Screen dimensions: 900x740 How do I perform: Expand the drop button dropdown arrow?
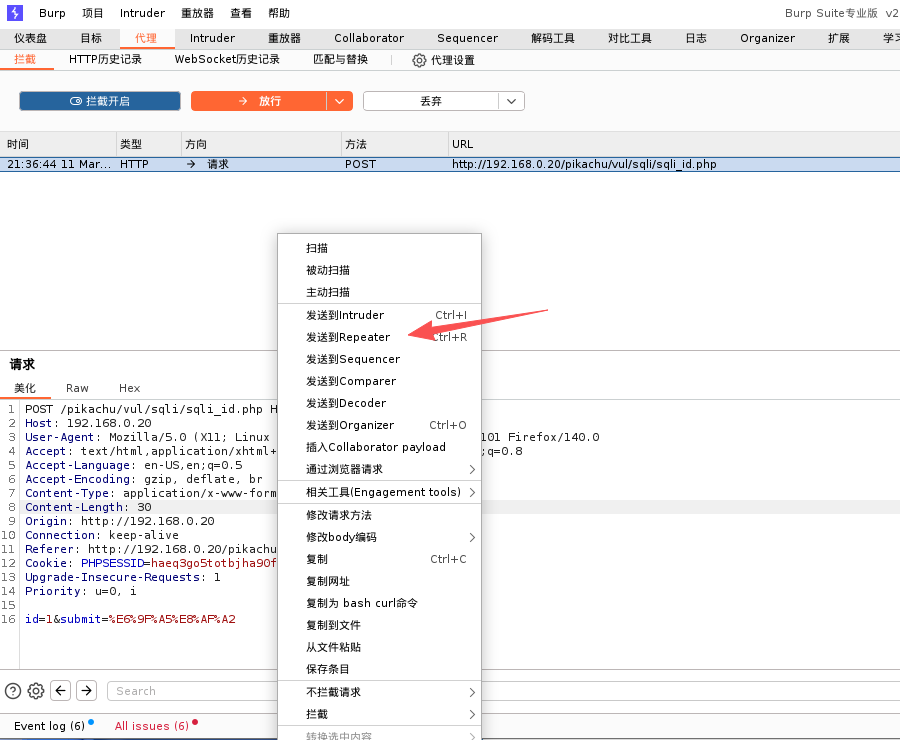tap(511, 101)
